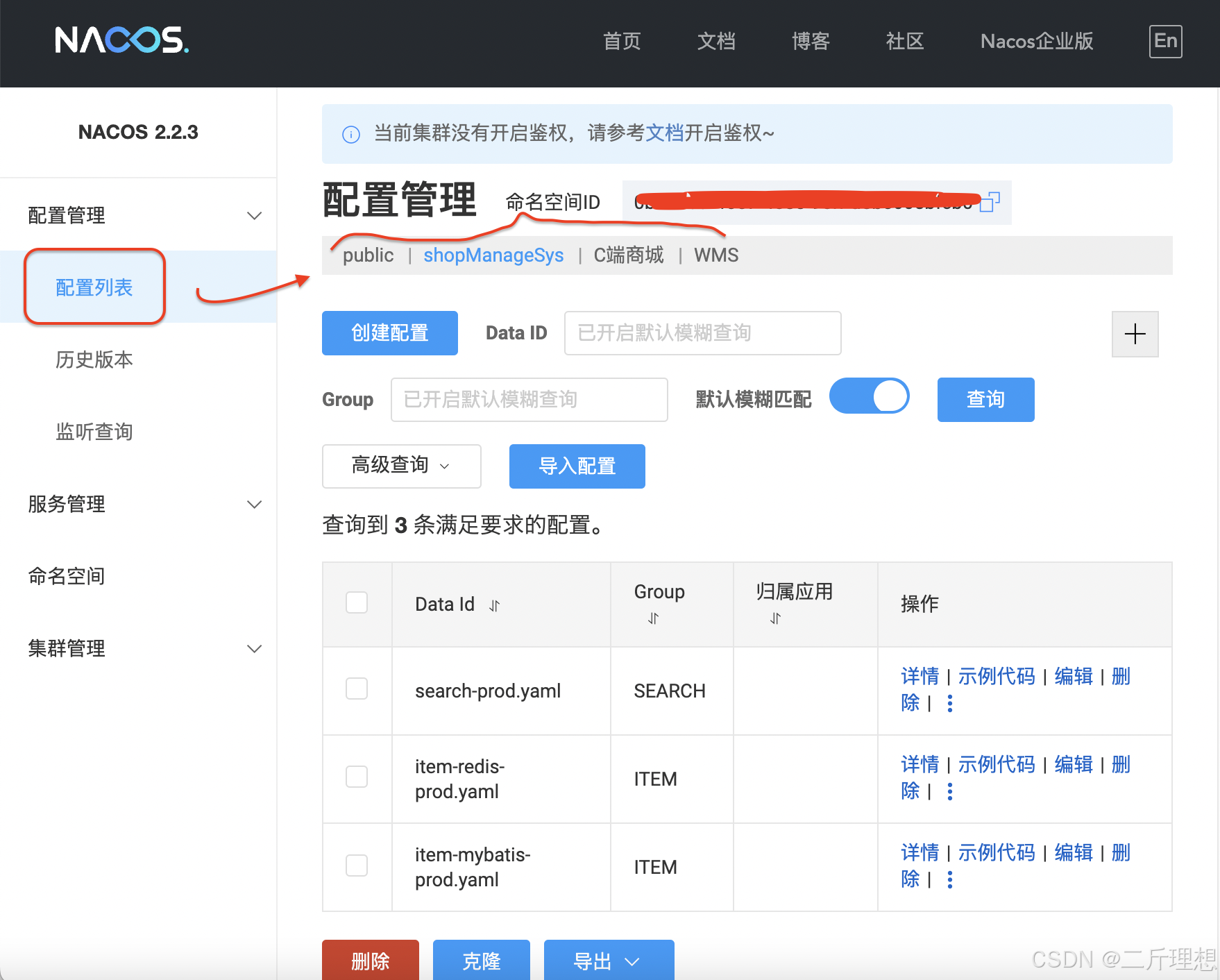Sort by Data Id column arrow
Screen dimensions: 1220x980
coord(494,606)
